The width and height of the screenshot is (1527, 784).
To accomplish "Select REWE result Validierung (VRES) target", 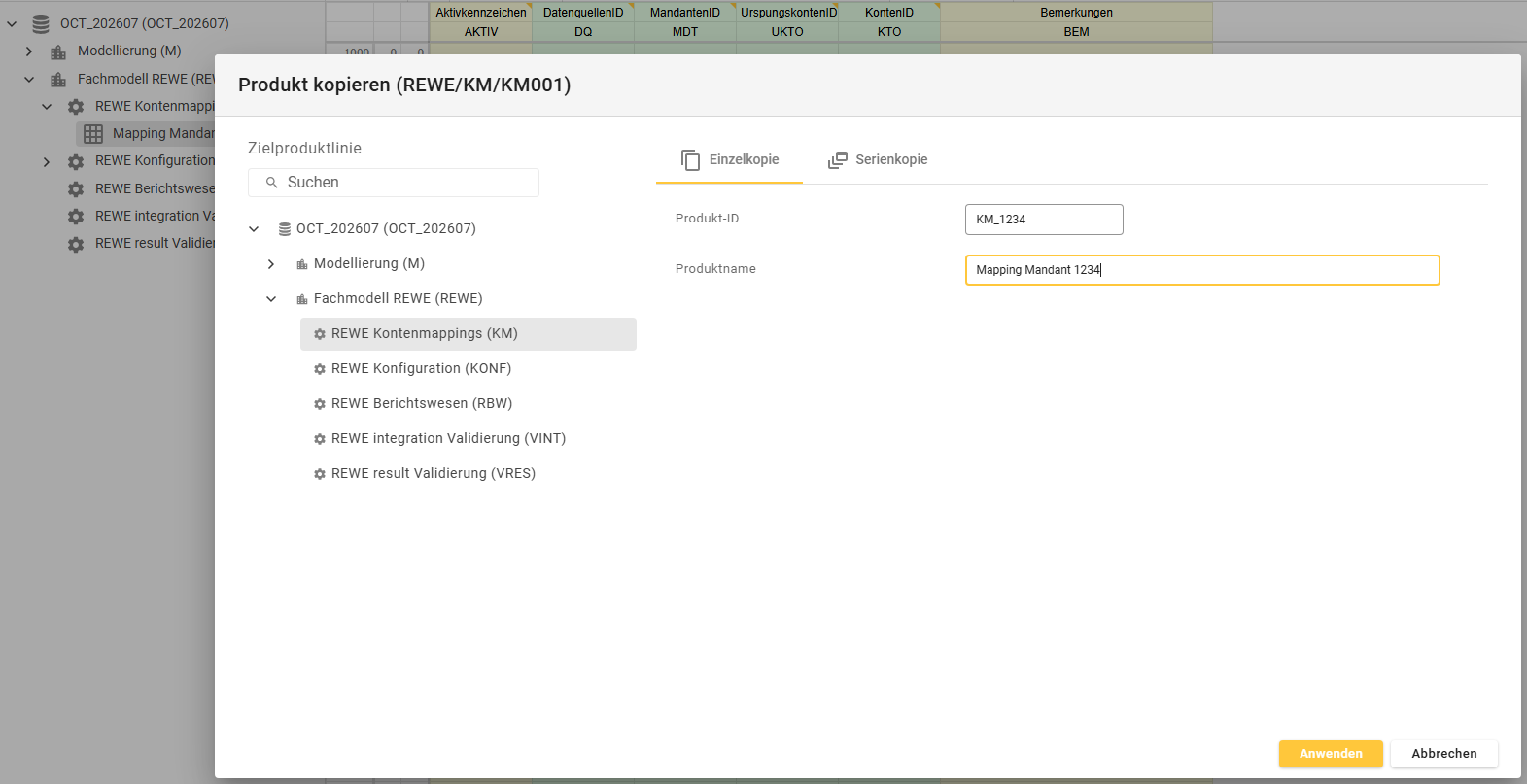I will pos(469,474).
